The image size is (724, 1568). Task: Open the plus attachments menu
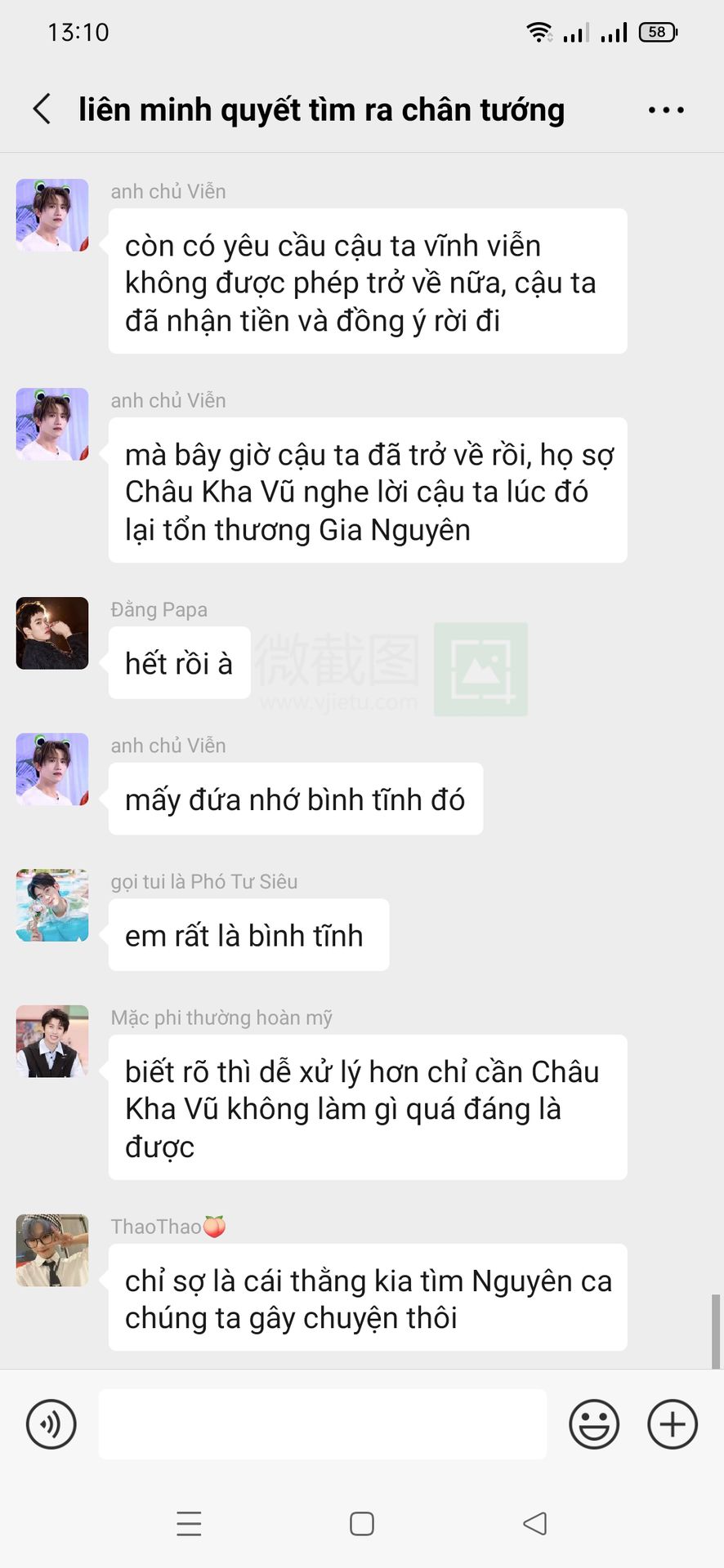[x=673, y=1424]
